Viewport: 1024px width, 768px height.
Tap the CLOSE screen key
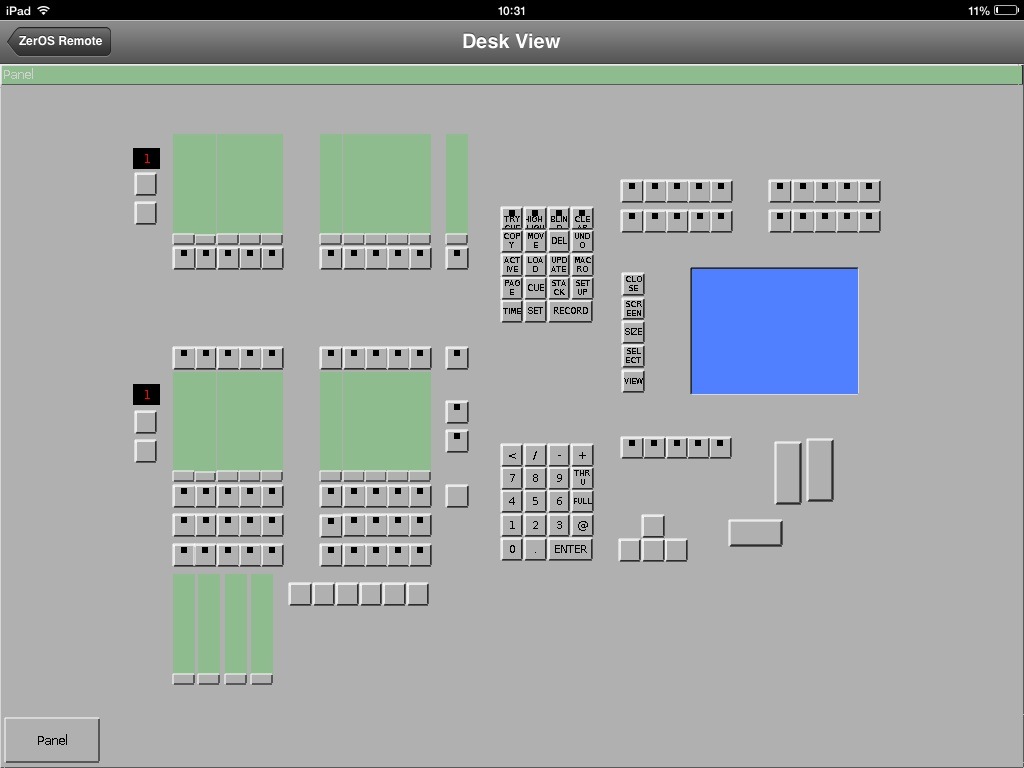tap(633, 283)
